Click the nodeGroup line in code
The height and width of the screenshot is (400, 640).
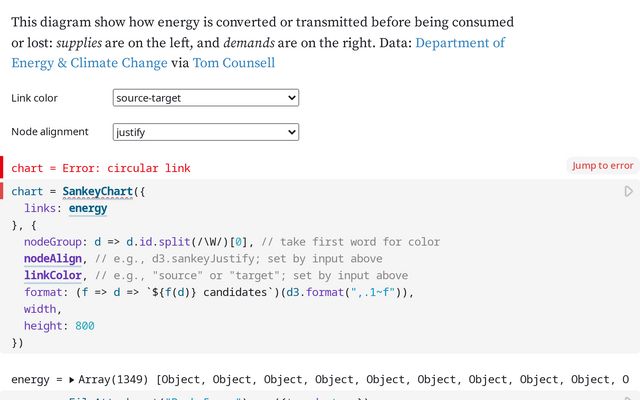tap(150, 242)
